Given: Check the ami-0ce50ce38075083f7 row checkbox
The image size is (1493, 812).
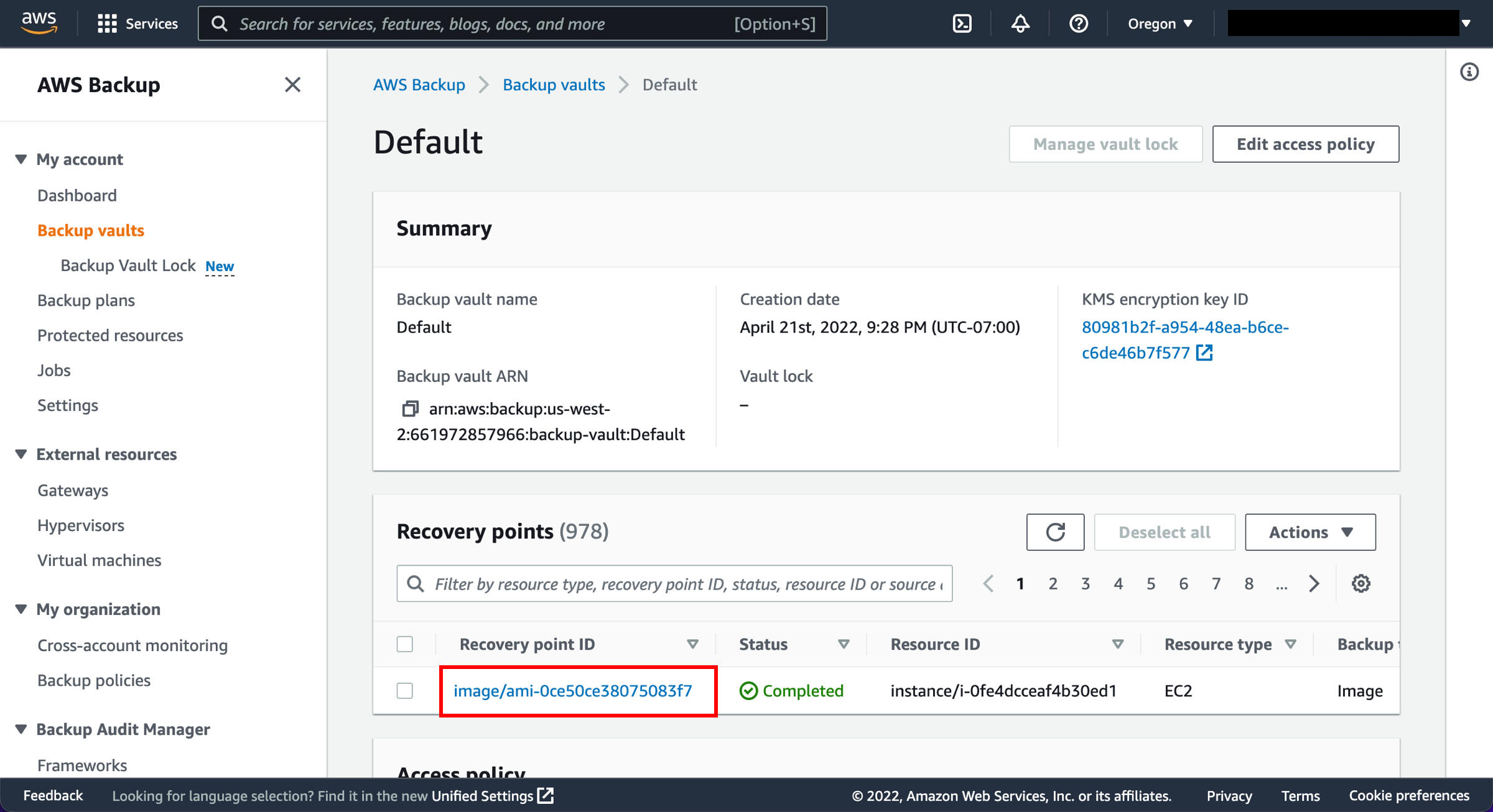Looking at the screenshot, I should (405, 691).
